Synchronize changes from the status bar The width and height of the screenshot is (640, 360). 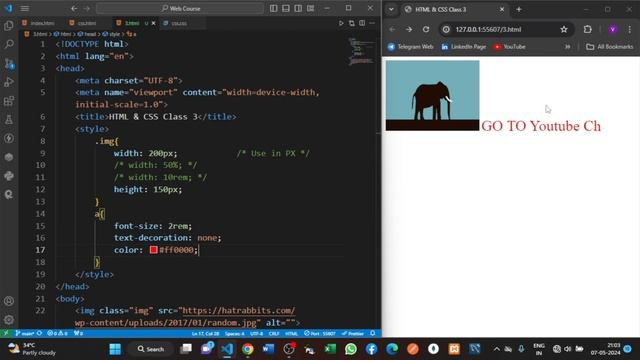[40, 333]
